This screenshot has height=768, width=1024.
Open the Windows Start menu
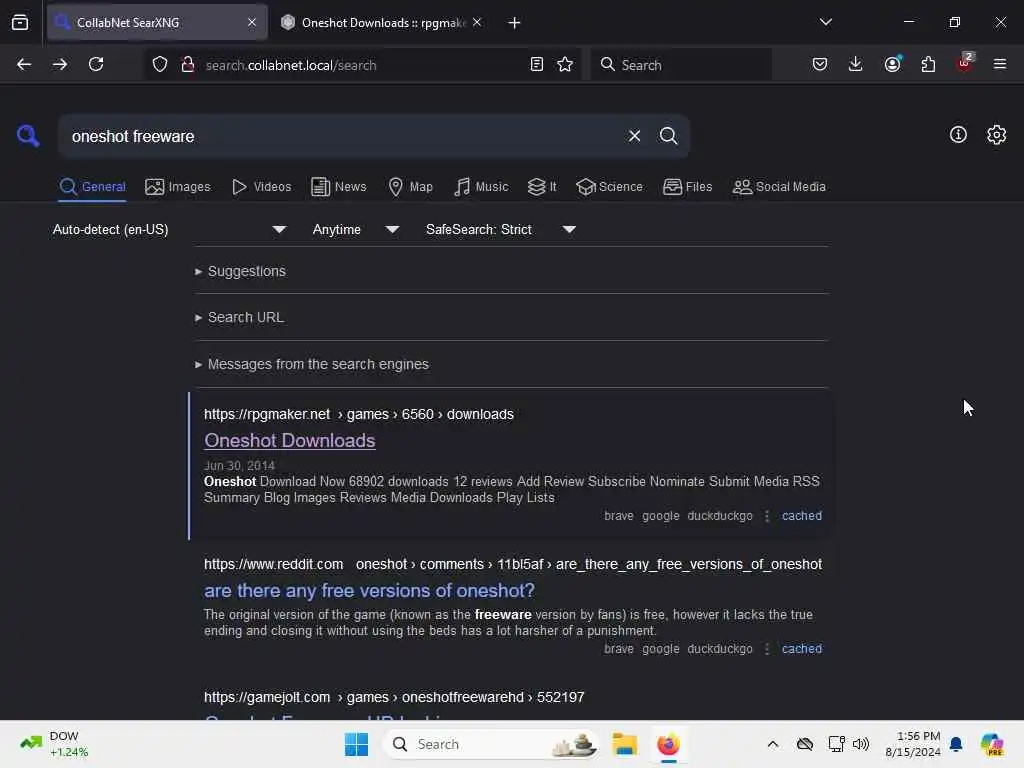pos(356,744)
